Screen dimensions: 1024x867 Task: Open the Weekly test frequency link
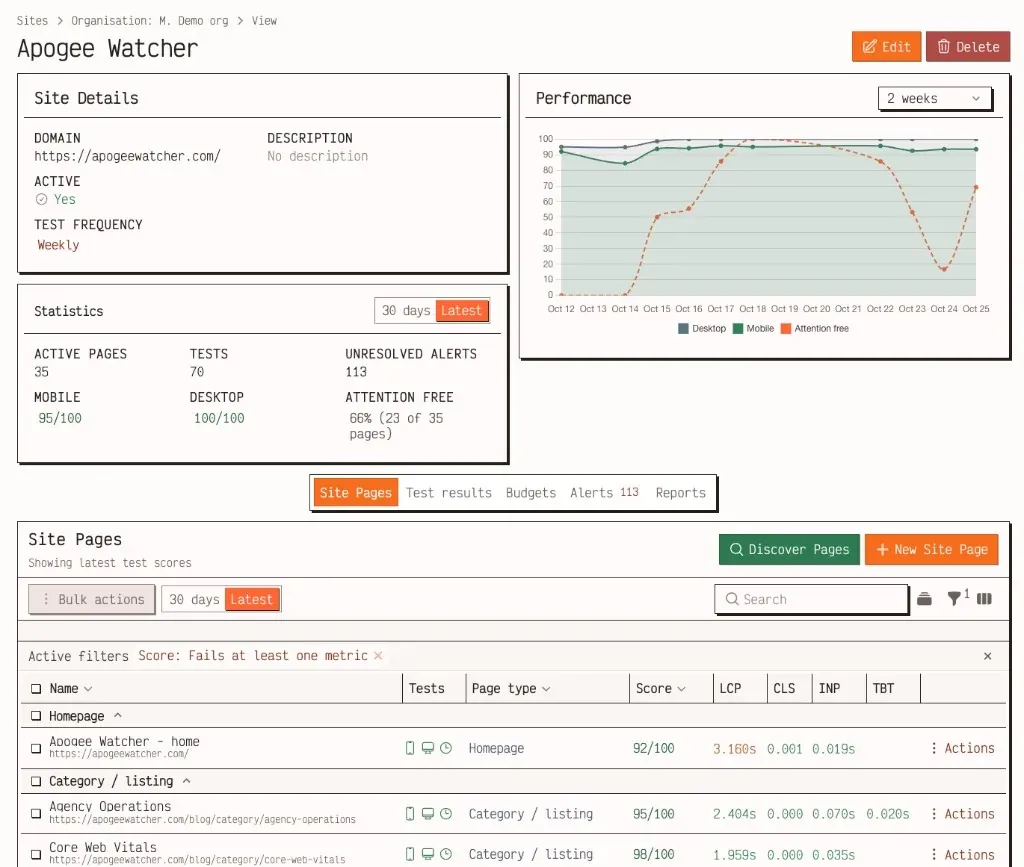(x=58, y=245)
